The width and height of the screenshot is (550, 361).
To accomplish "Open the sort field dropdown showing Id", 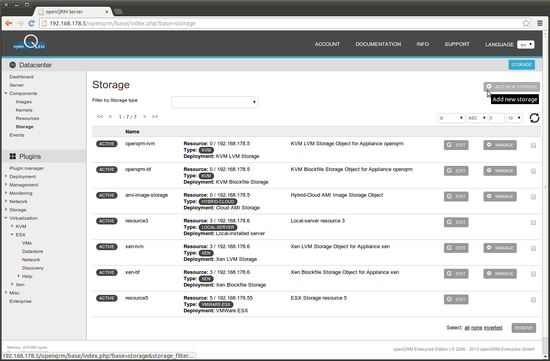I will [451, 118].
